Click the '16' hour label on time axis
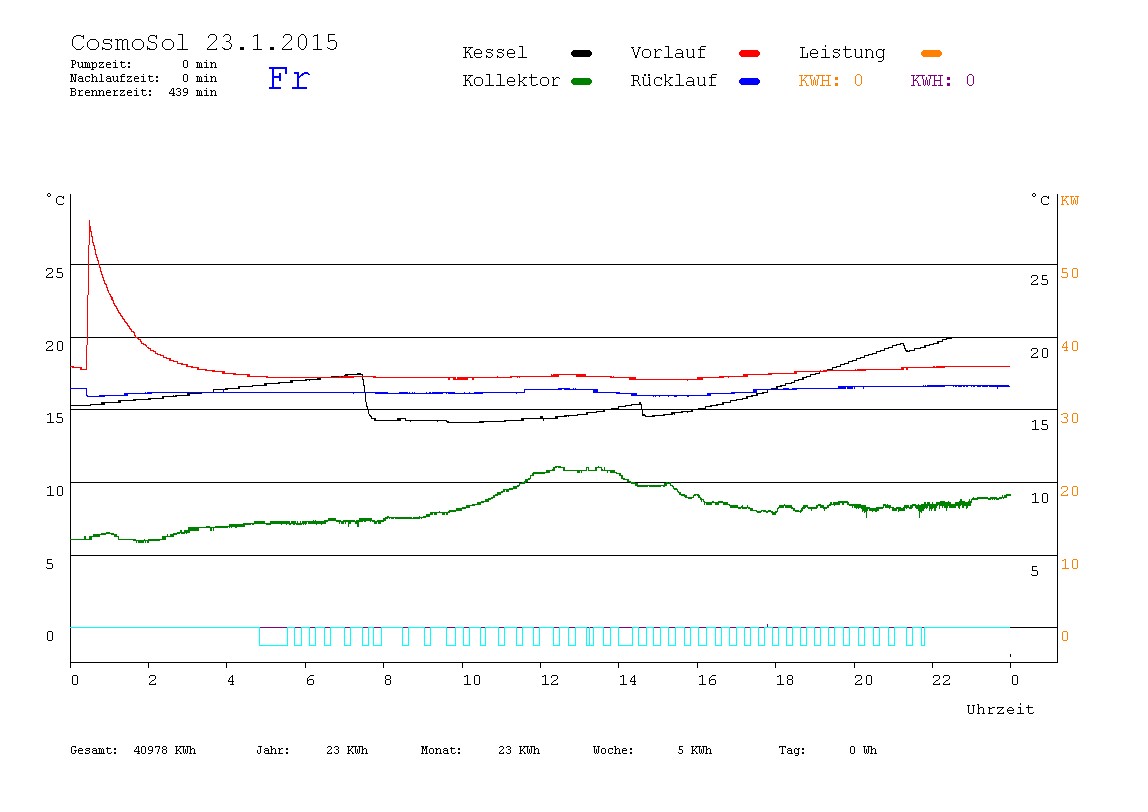 tap(707, 680)
